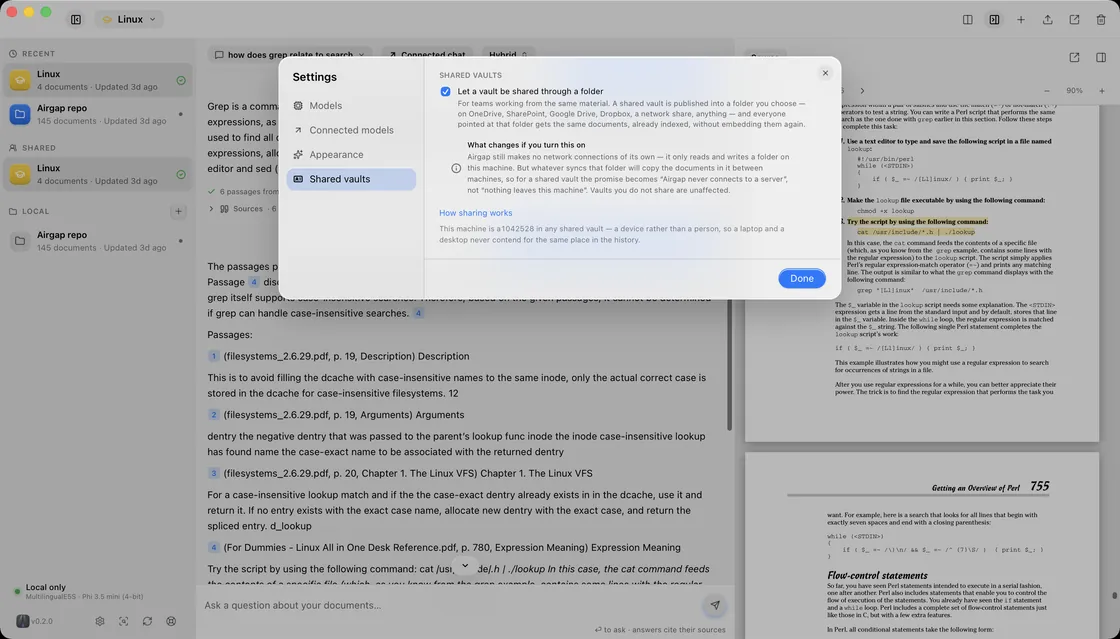Click the MultilingualE5S Phi 3.5 mini model label
The image size is (1120, 639).
pos(85,597)
